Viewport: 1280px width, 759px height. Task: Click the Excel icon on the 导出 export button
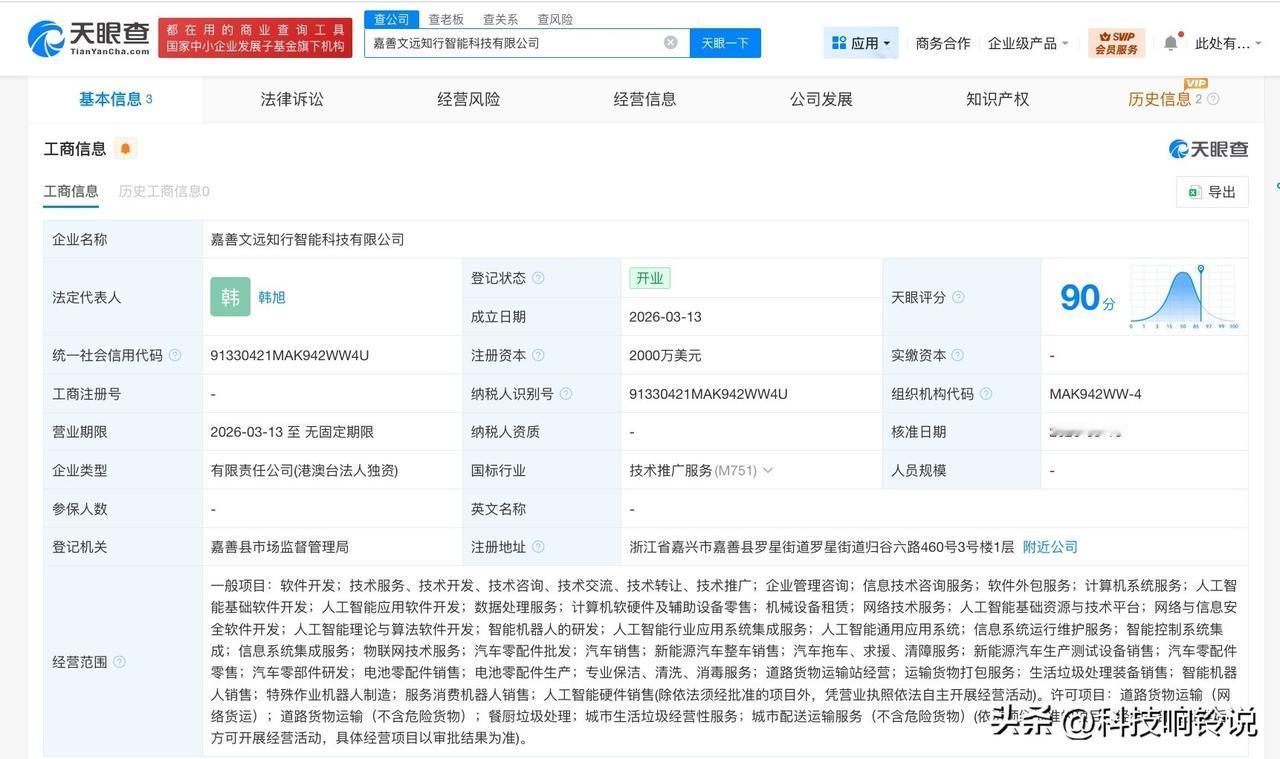click(x=1195, y=191)
